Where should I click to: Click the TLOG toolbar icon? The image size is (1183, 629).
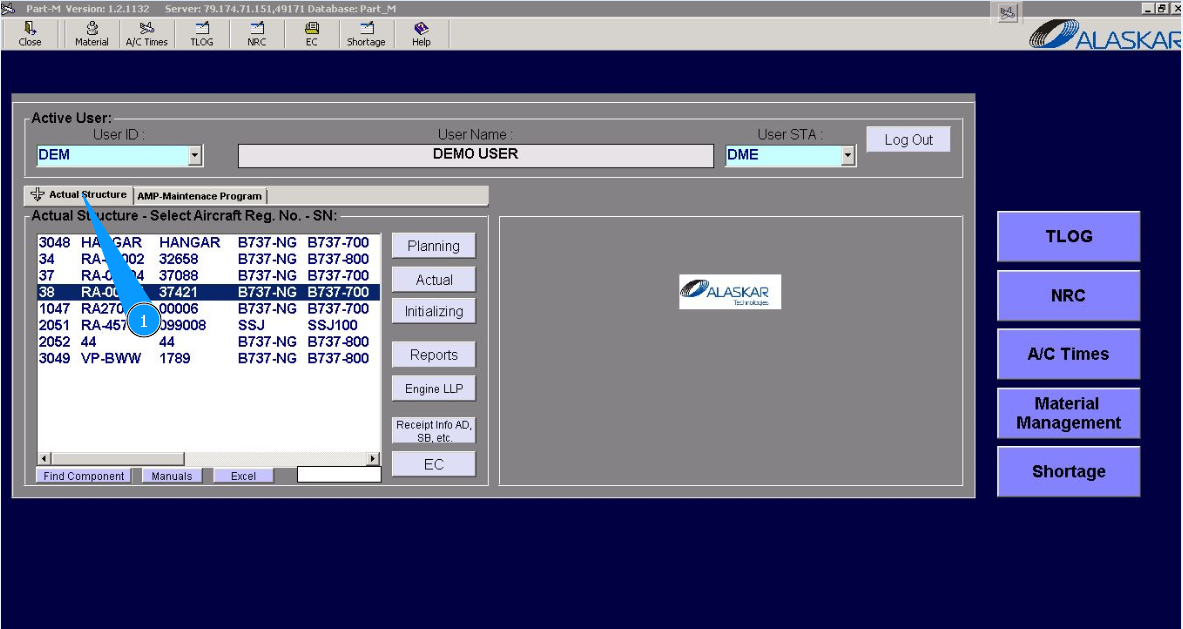(x=202, y=34)
